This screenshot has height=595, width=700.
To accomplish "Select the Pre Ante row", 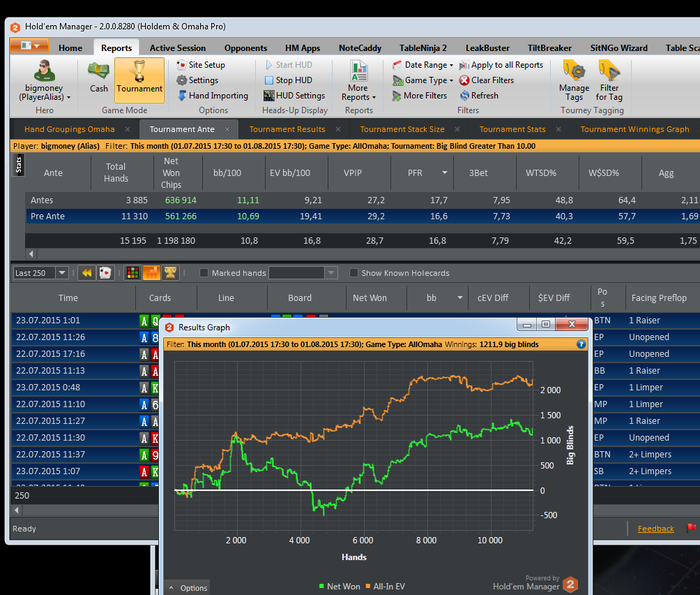I will click(x=362, y=216).
